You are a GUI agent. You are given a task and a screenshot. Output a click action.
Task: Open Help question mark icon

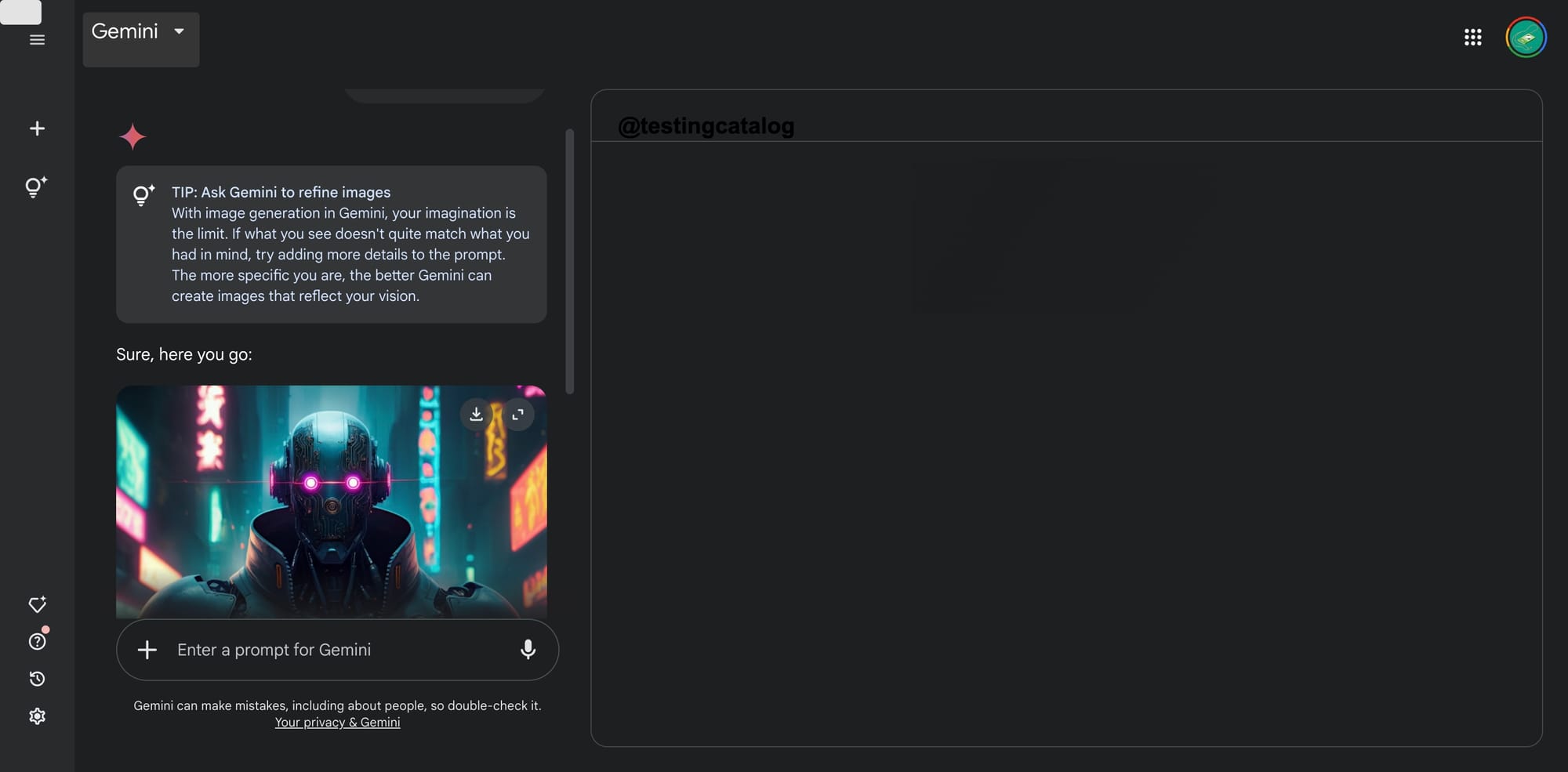click(x=37, y=642)
